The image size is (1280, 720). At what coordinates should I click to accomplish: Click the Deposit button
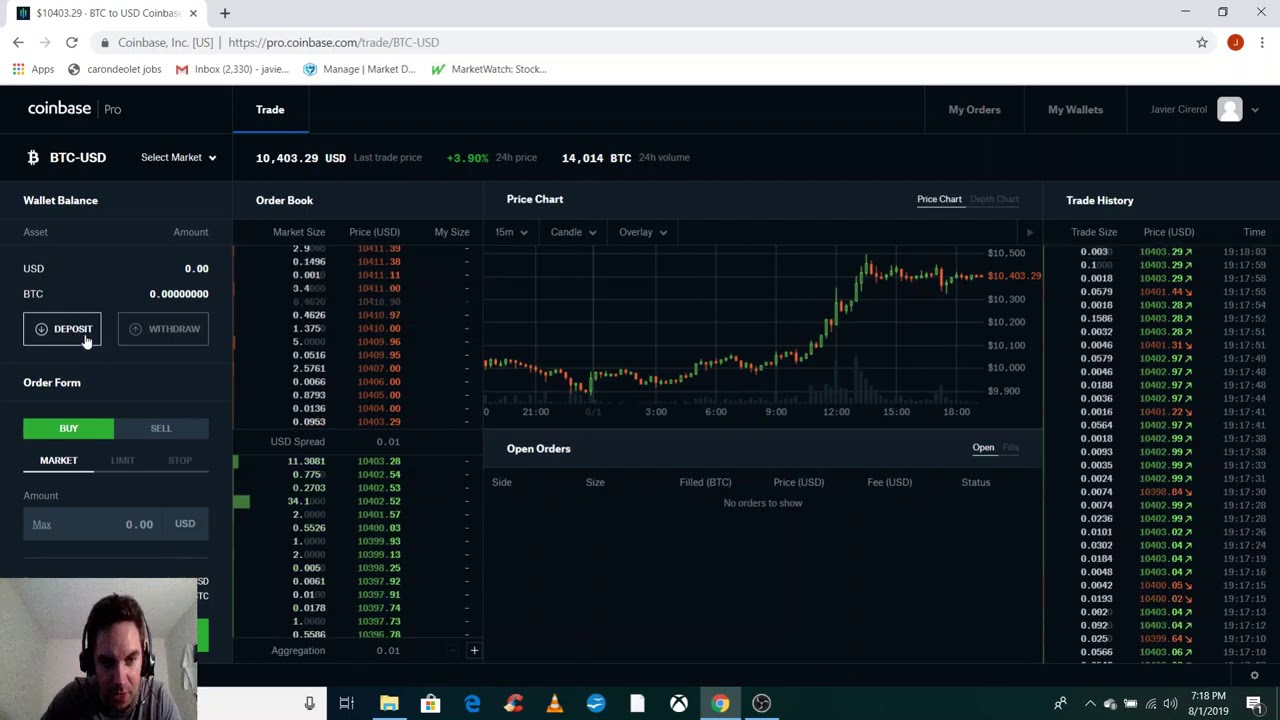tap(62, 329)
